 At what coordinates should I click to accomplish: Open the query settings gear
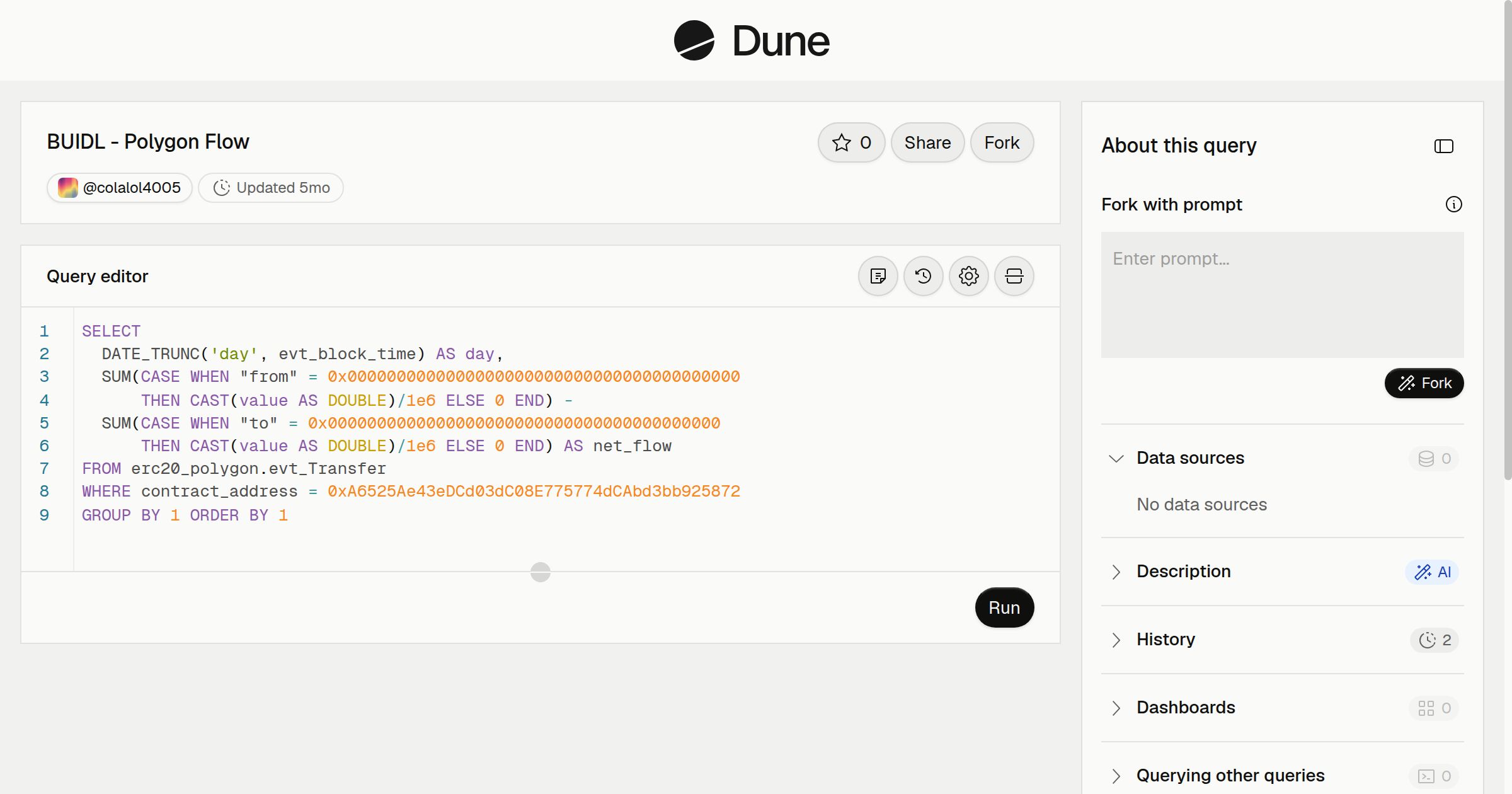point(968,276)
